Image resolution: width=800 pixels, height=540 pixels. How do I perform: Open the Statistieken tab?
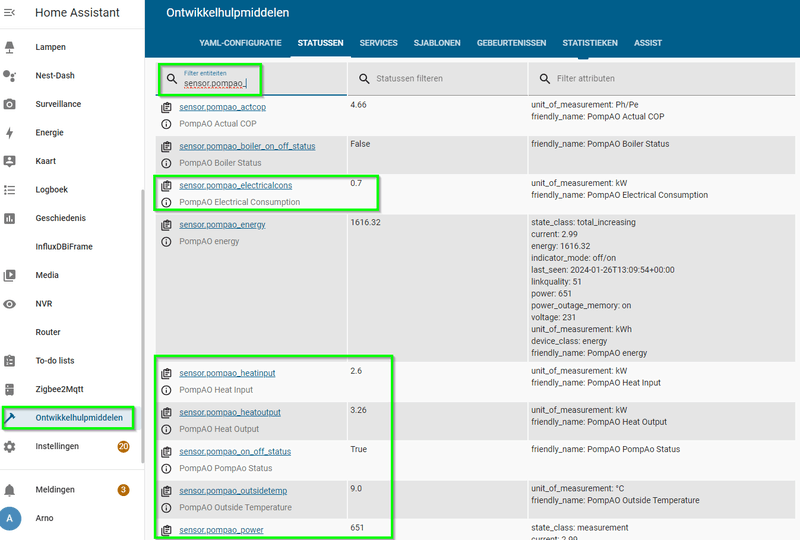click(x=590, y=43)
